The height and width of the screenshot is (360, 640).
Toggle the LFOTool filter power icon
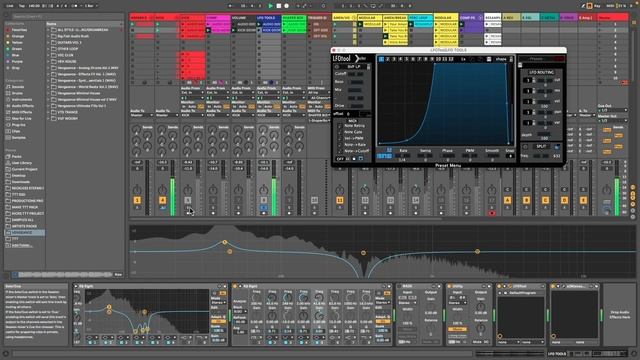[337, 67]
